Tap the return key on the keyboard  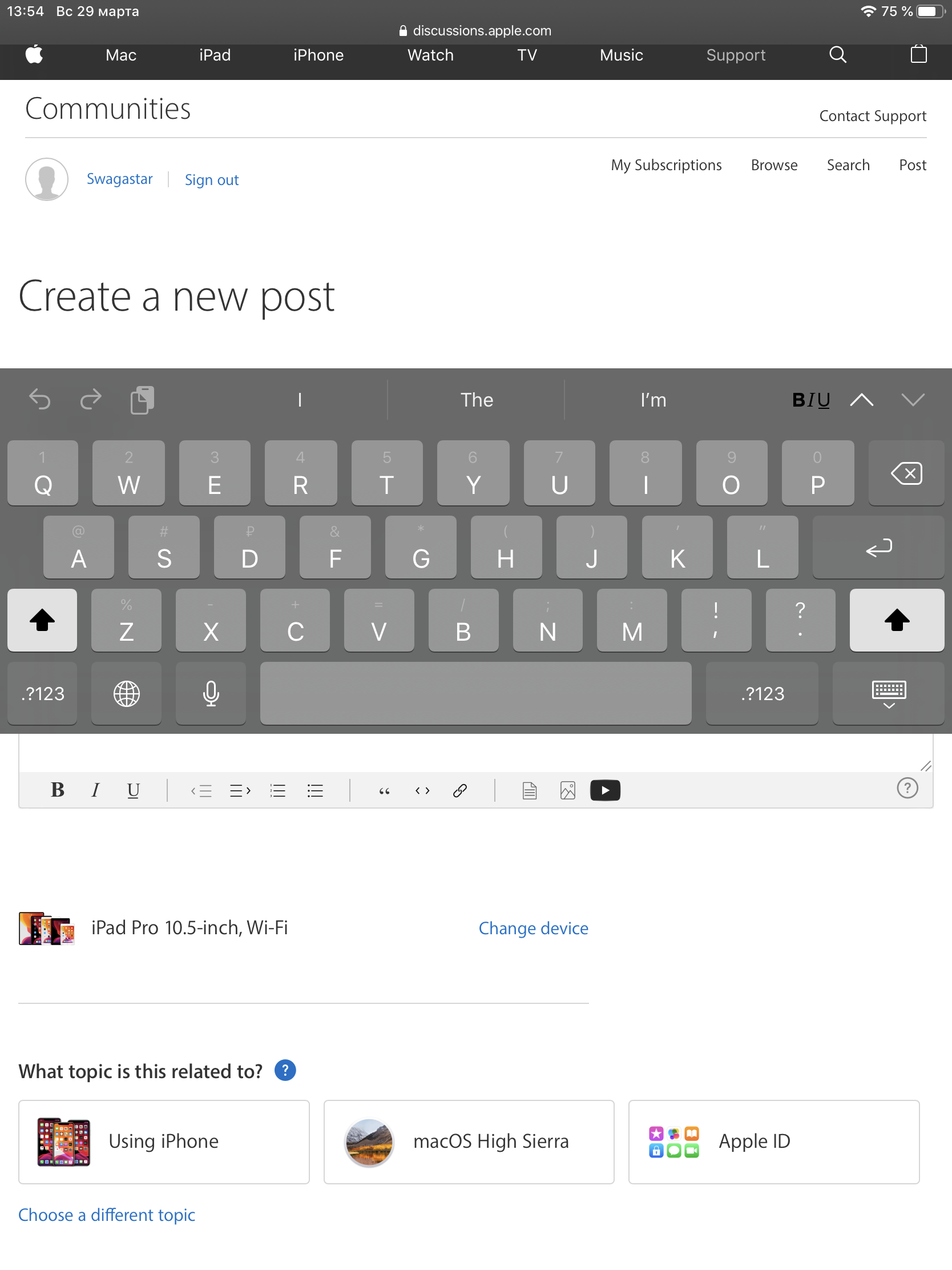(878, 547)
